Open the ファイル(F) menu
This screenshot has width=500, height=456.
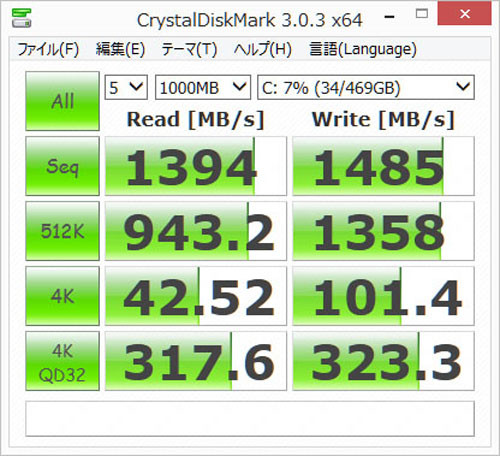48,49
